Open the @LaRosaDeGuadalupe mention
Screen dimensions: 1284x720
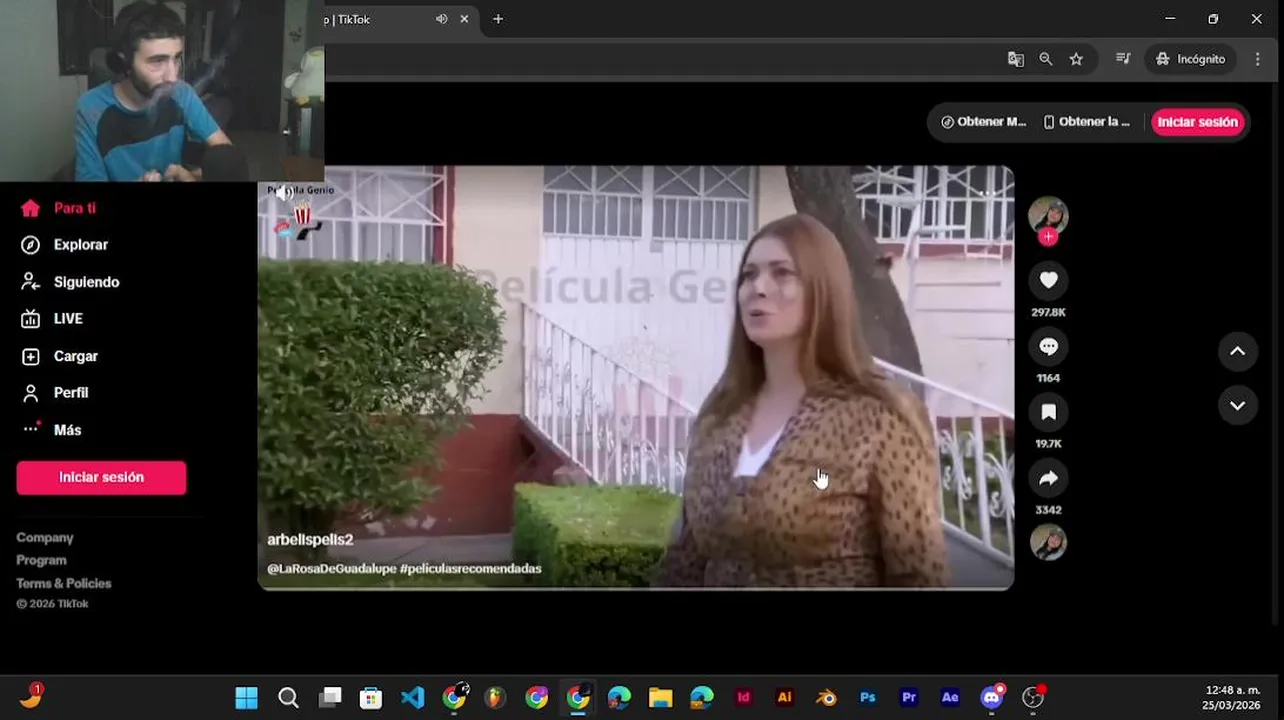(331, 569)
